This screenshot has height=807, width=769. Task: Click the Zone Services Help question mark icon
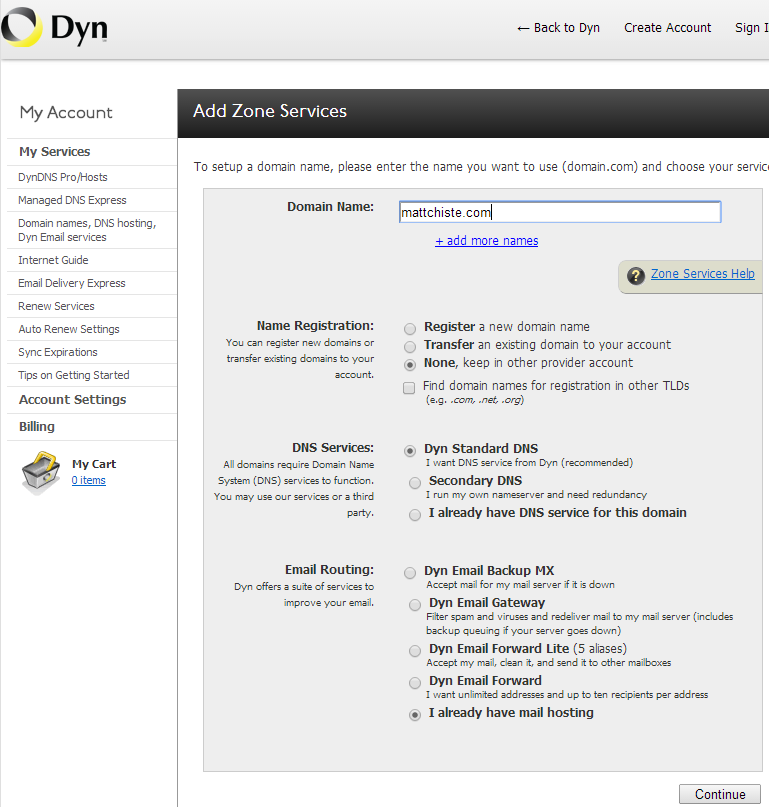point(636,275)
